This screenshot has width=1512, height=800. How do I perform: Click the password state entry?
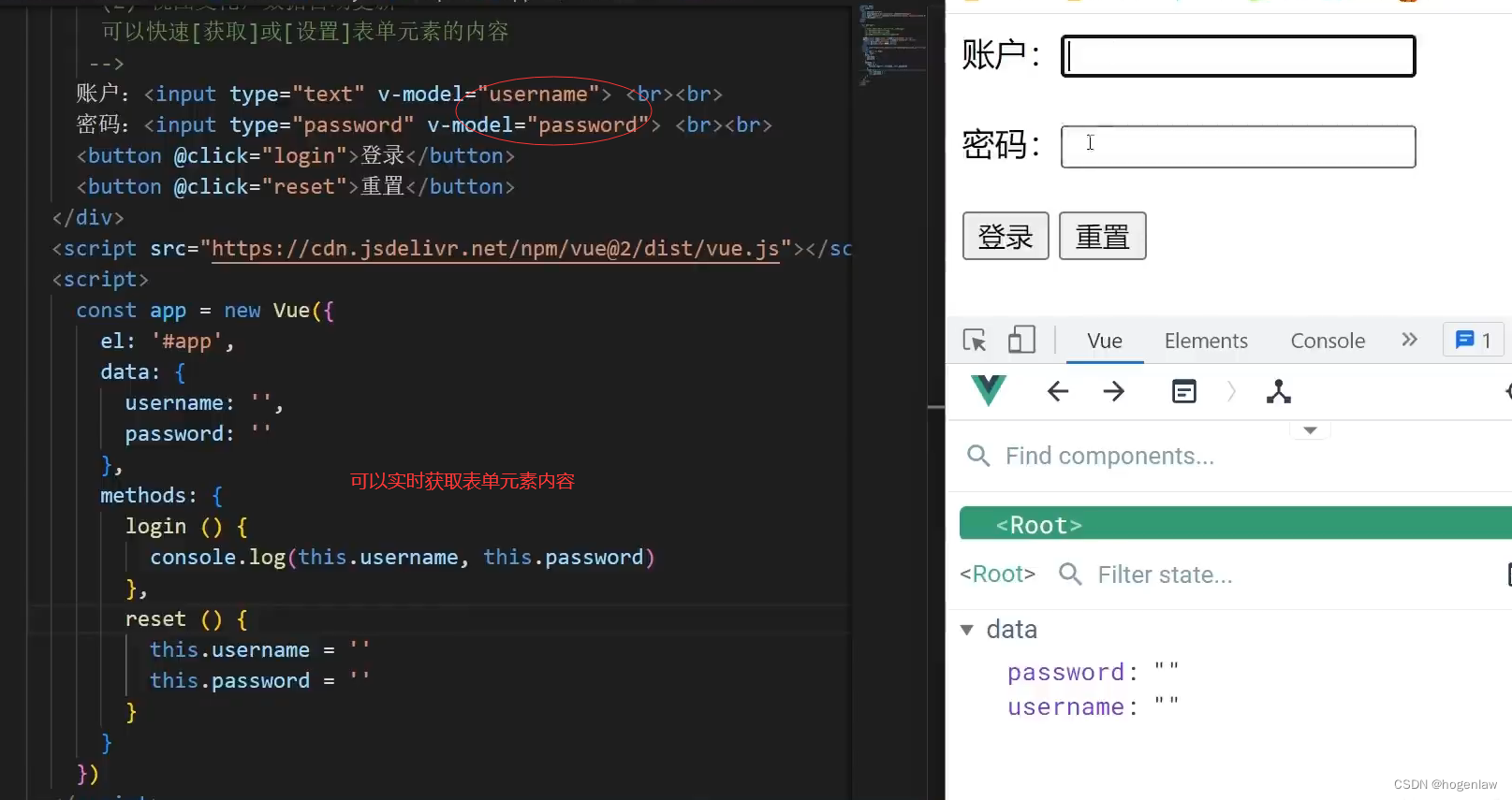click(x=1093, y=672)
